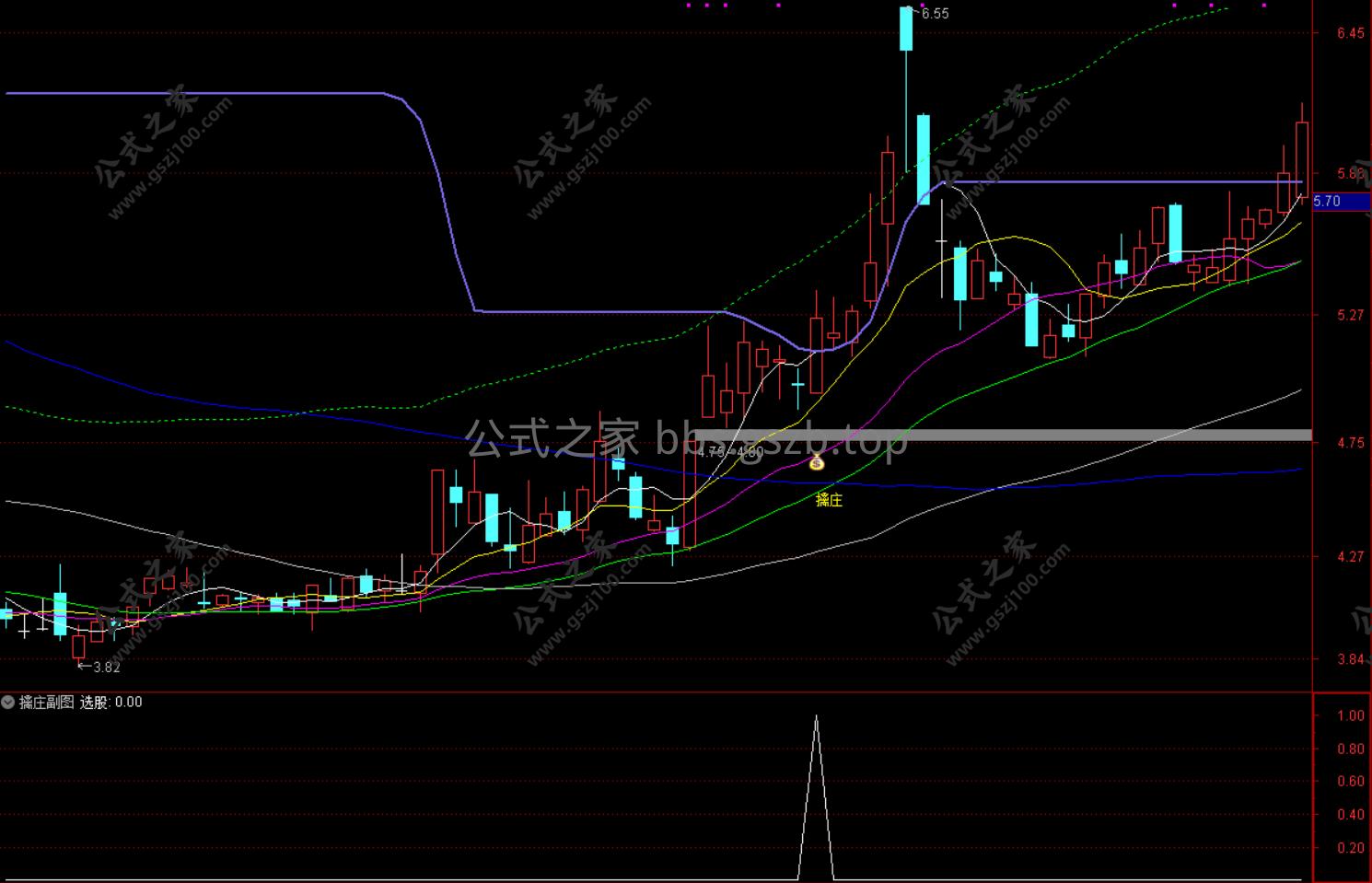
Task: Click the money bag signal icon
Action: [x=817, y=462]
